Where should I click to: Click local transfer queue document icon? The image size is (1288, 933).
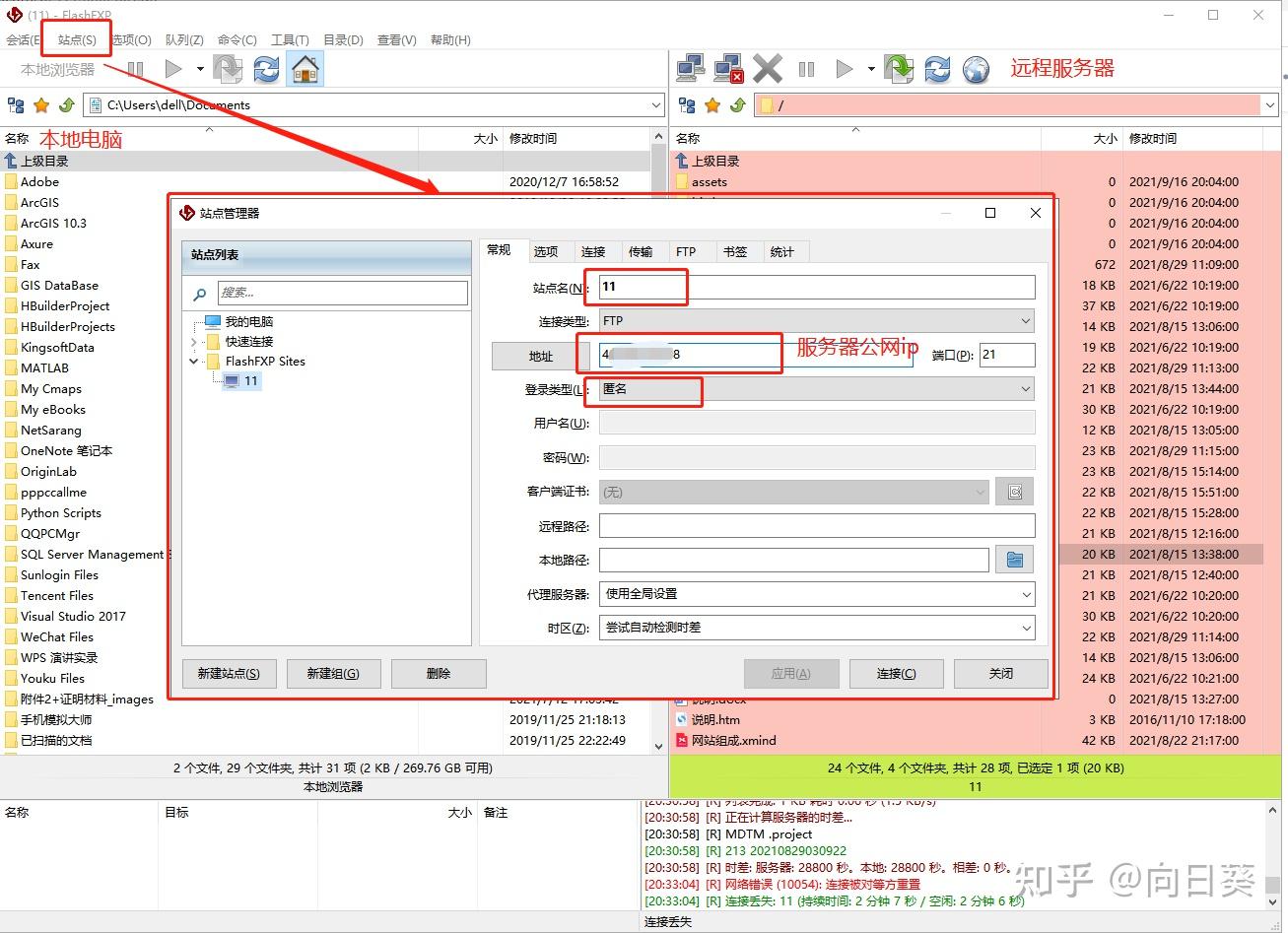(x=228, y=69)
